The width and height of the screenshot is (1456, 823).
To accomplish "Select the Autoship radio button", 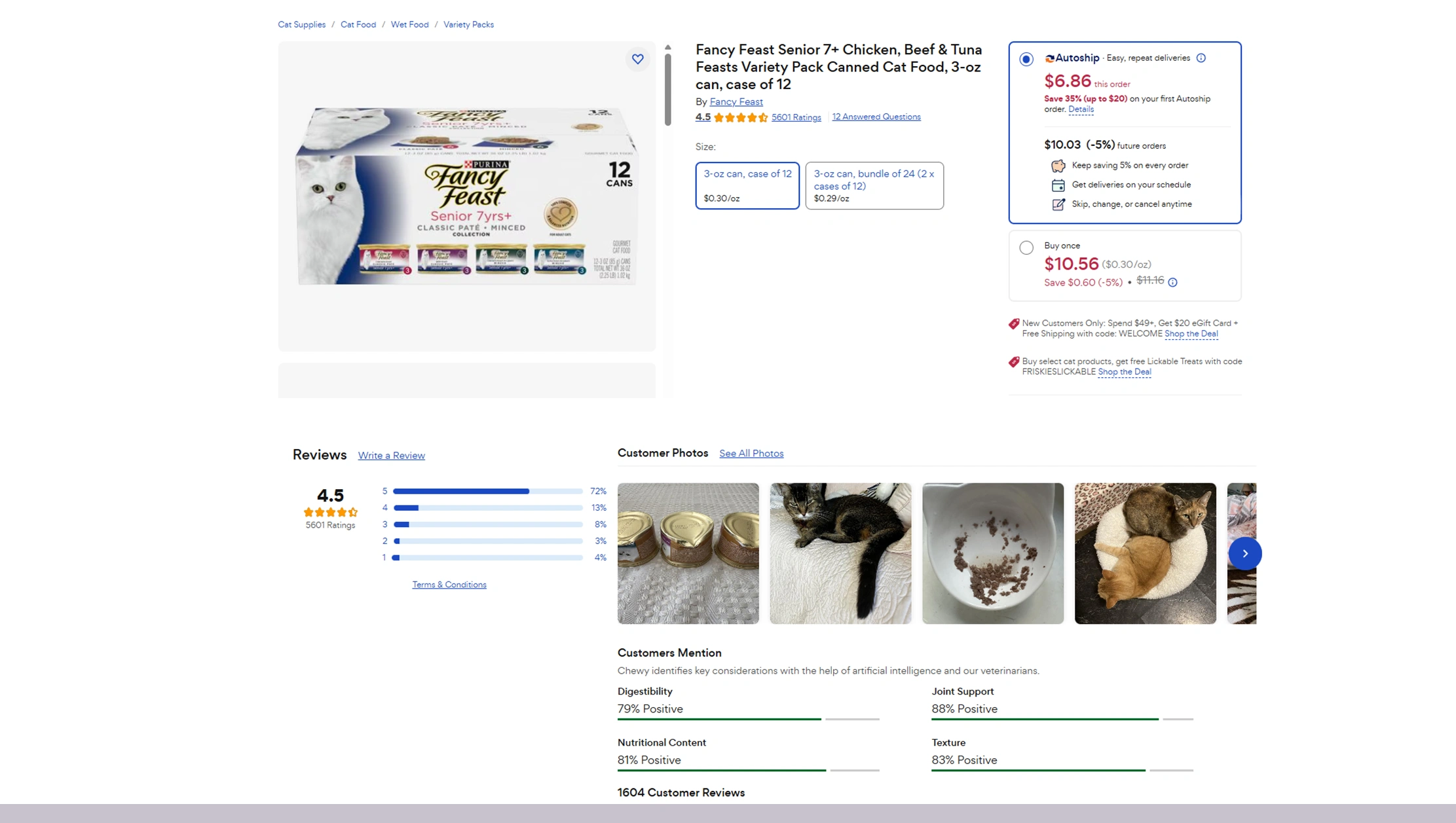I will point(1026,59).
